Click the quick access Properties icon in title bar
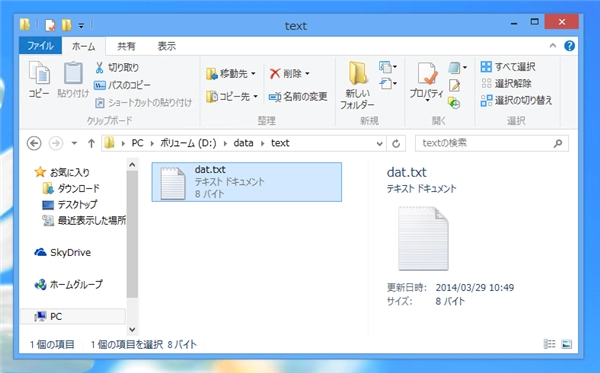 (50, 25)
